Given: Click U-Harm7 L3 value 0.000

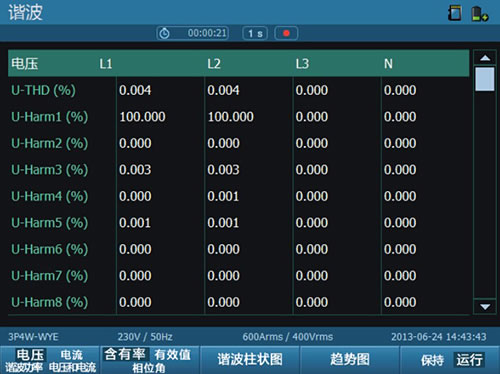Looking at the screenshot, I should (x=312, y=276).
